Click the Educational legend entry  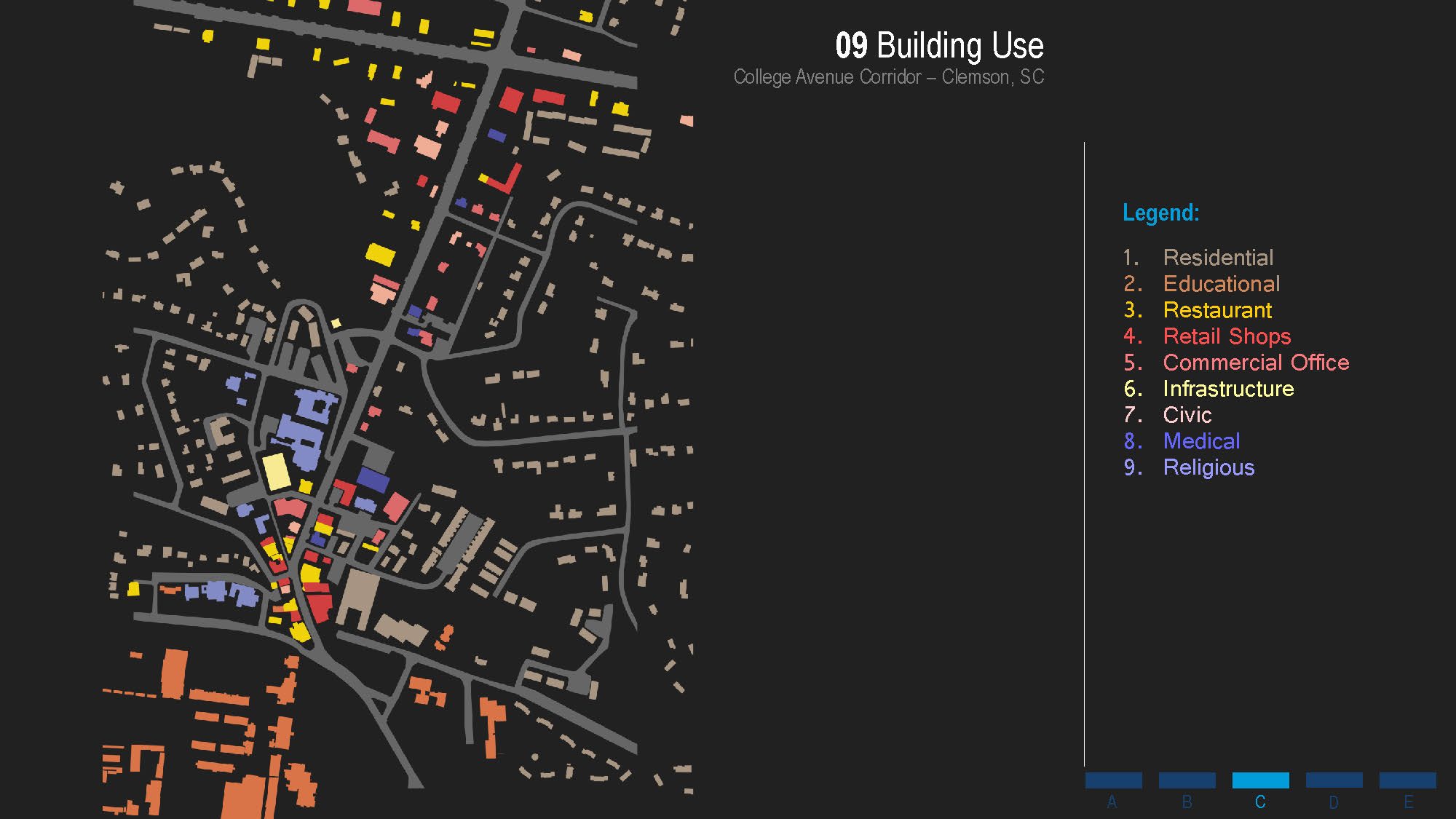(x=1201, y=284)
